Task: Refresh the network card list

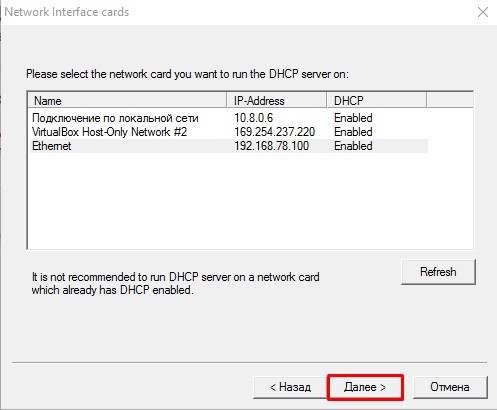Action: [x=438, y=272]
